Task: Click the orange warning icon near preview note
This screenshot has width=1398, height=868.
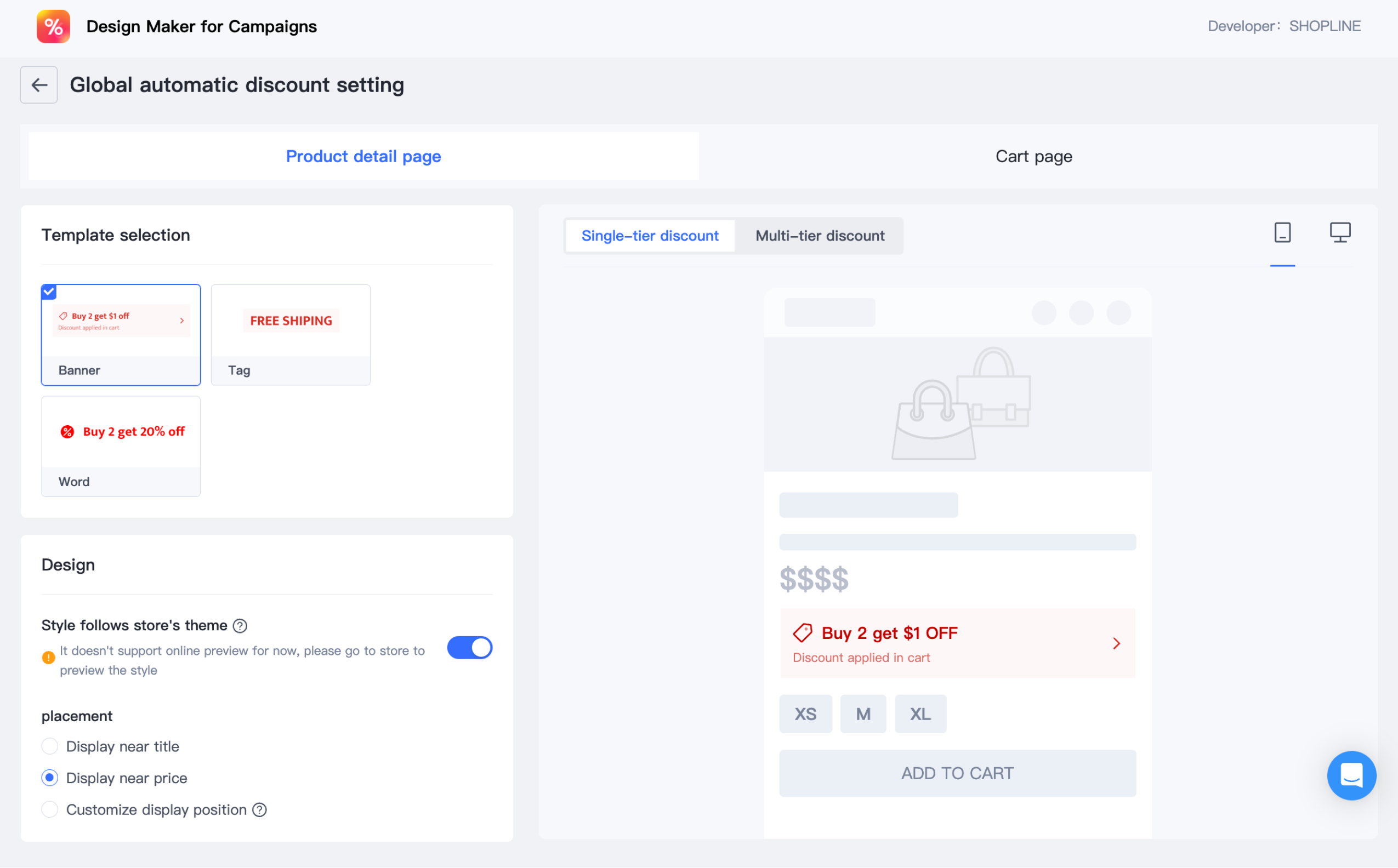Action: 49,658
